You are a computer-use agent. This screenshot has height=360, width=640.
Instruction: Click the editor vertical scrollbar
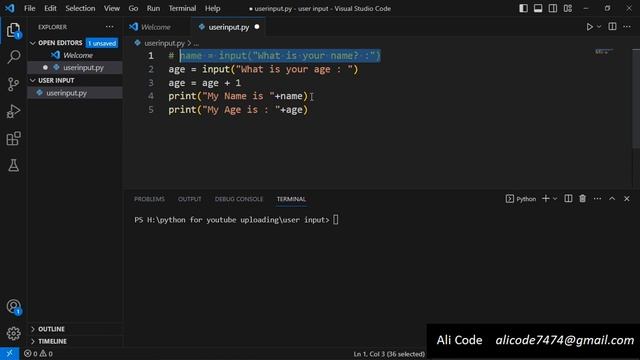[636, 99]
